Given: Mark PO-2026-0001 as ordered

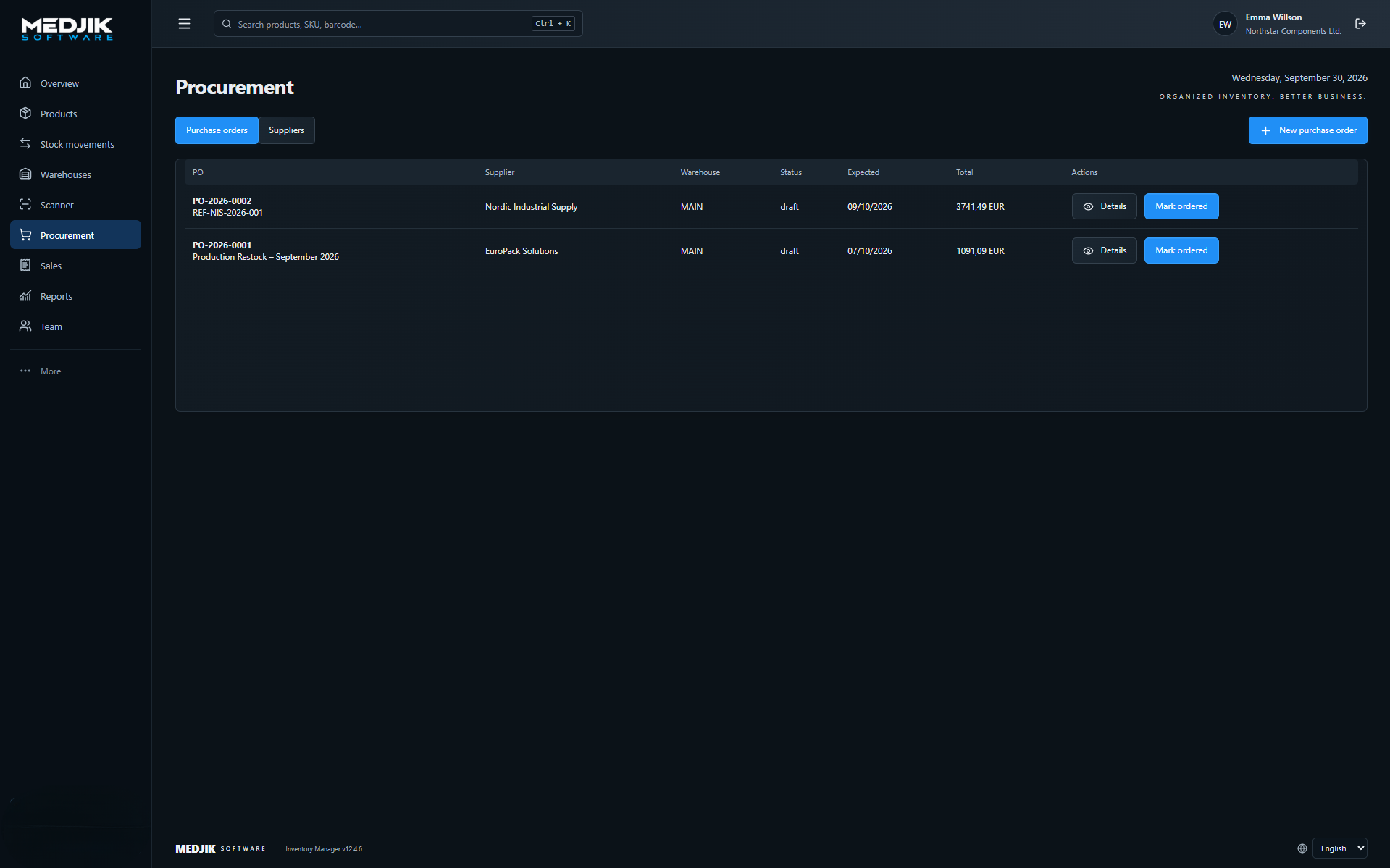Looking at the screenshot, I should pos(1181,250).
